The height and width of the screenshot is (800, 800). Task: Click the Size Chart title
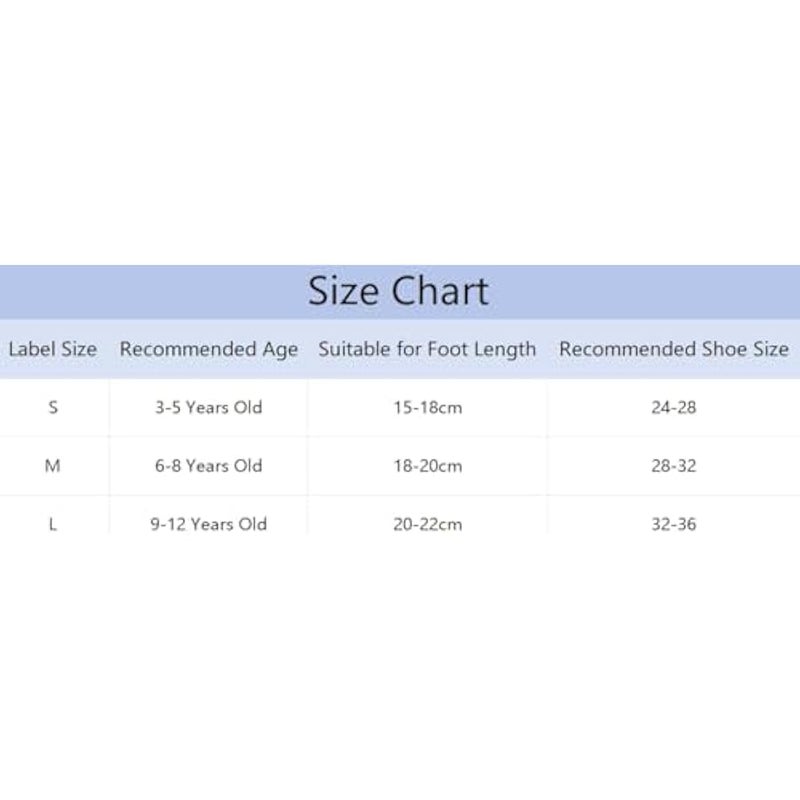398,291
